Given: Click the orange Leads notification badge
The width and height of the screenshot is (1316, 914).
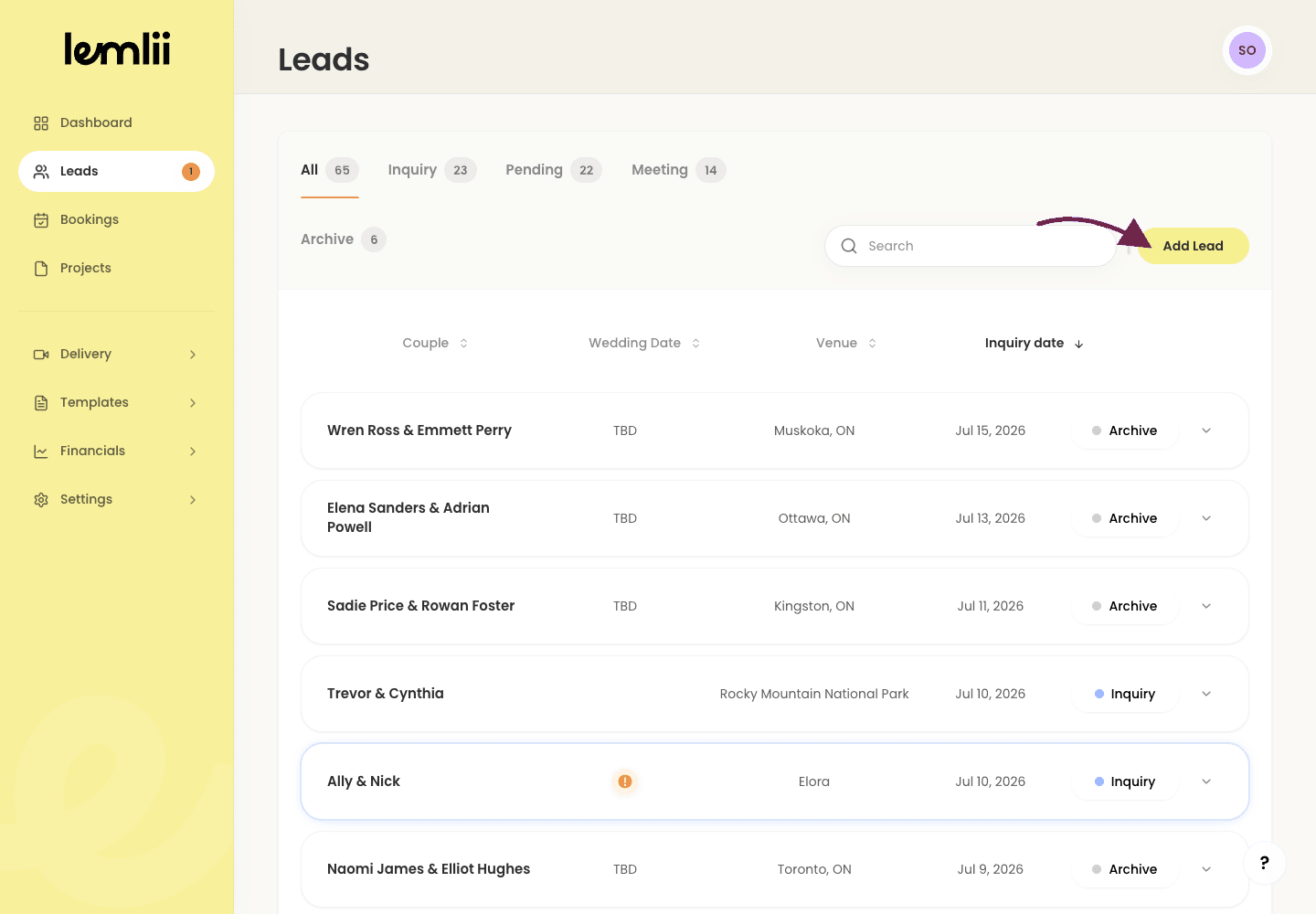Looking at the screenshot, I should point(191,172).
